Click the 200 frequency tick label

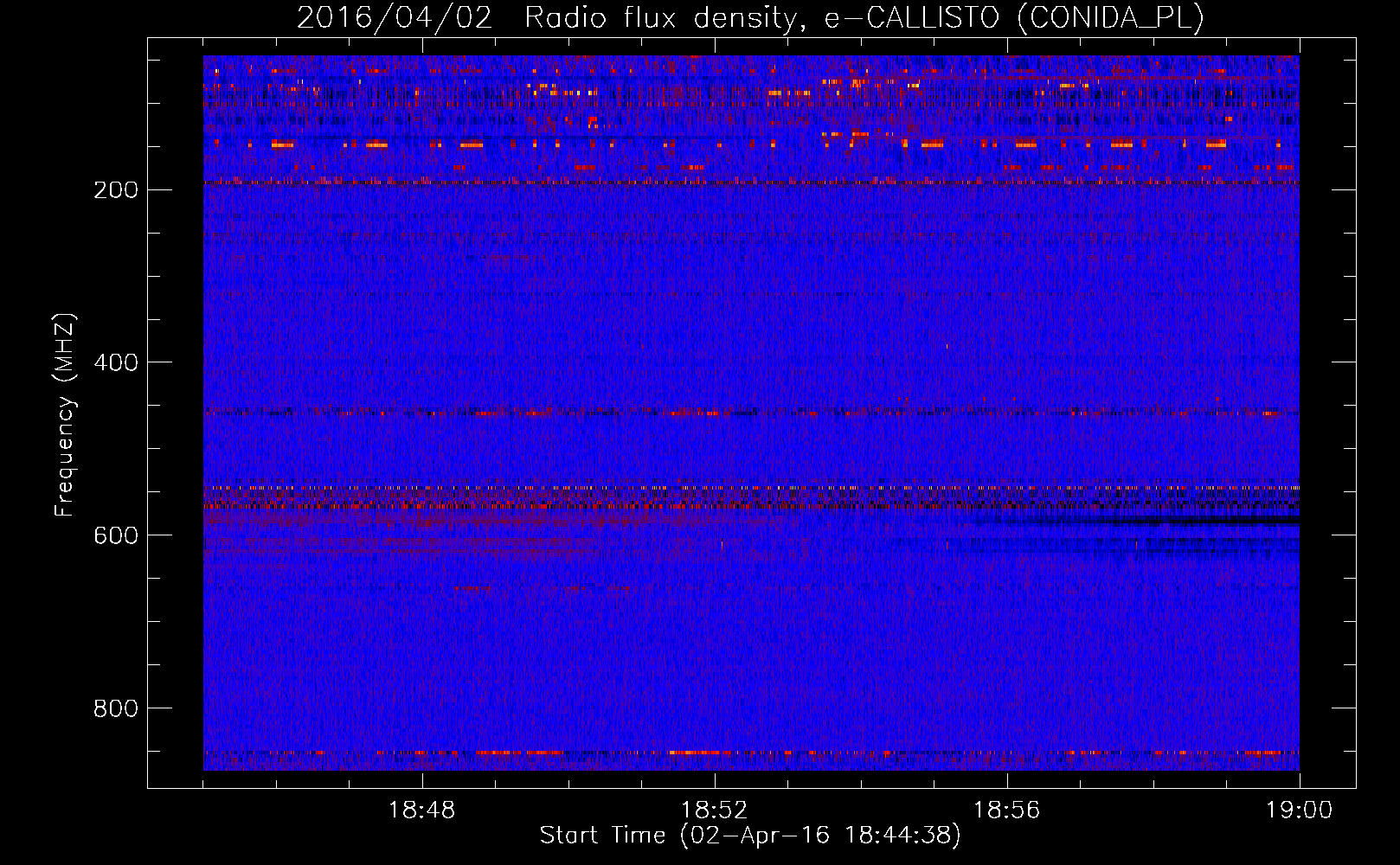click(116, 189)
